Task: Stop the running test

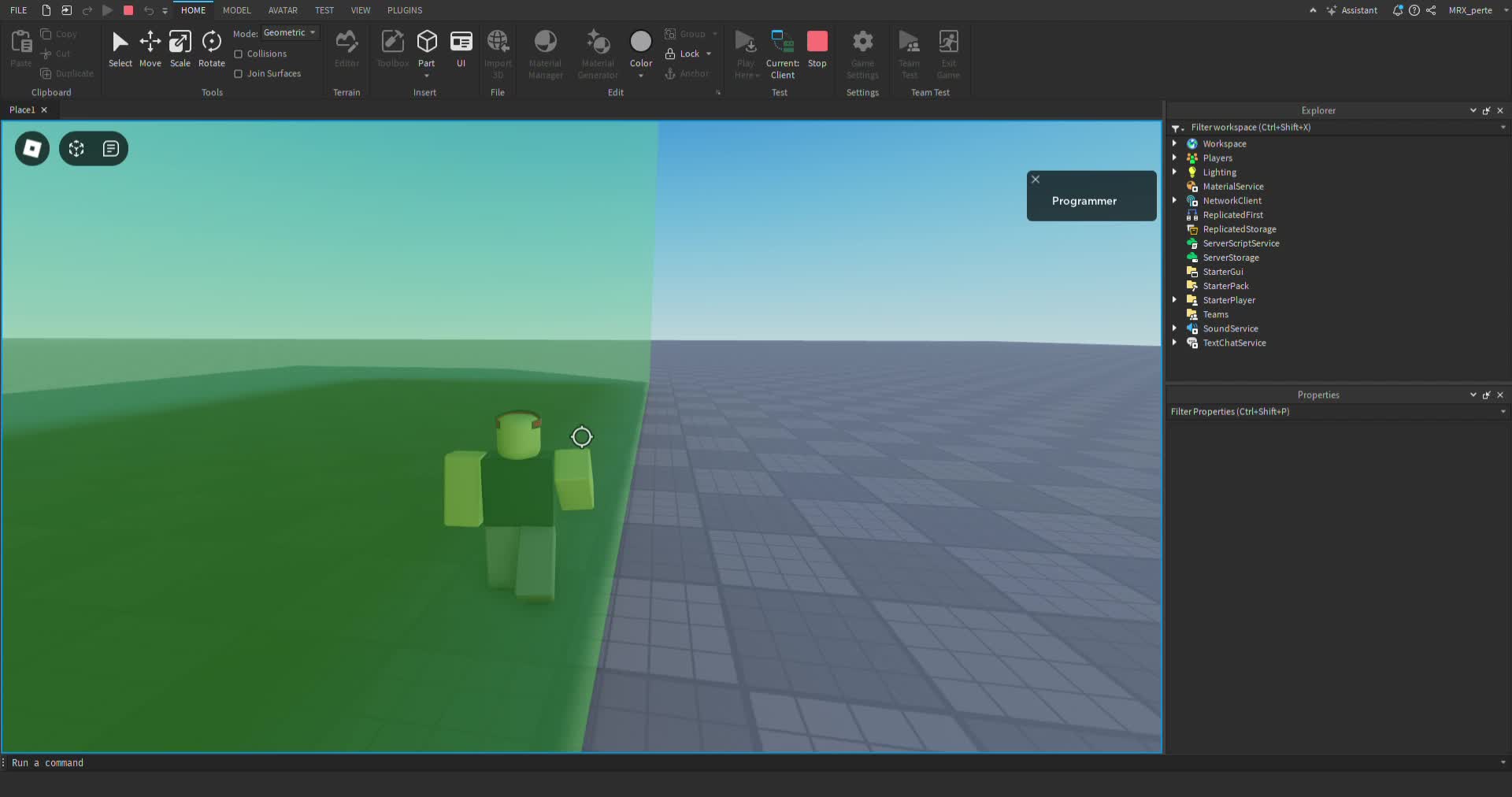Action: click(x=817, y=49)
